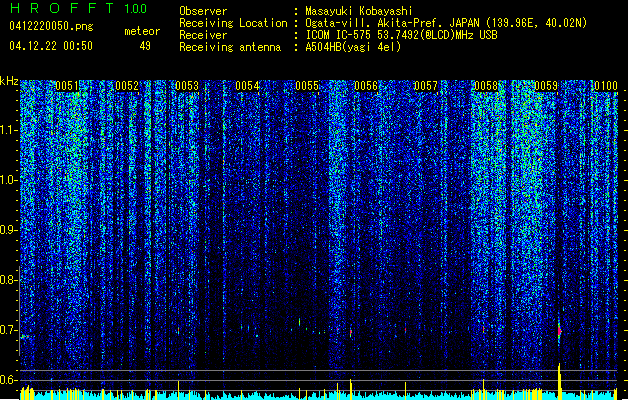Click time marker 0055

[x=307, y=86]
